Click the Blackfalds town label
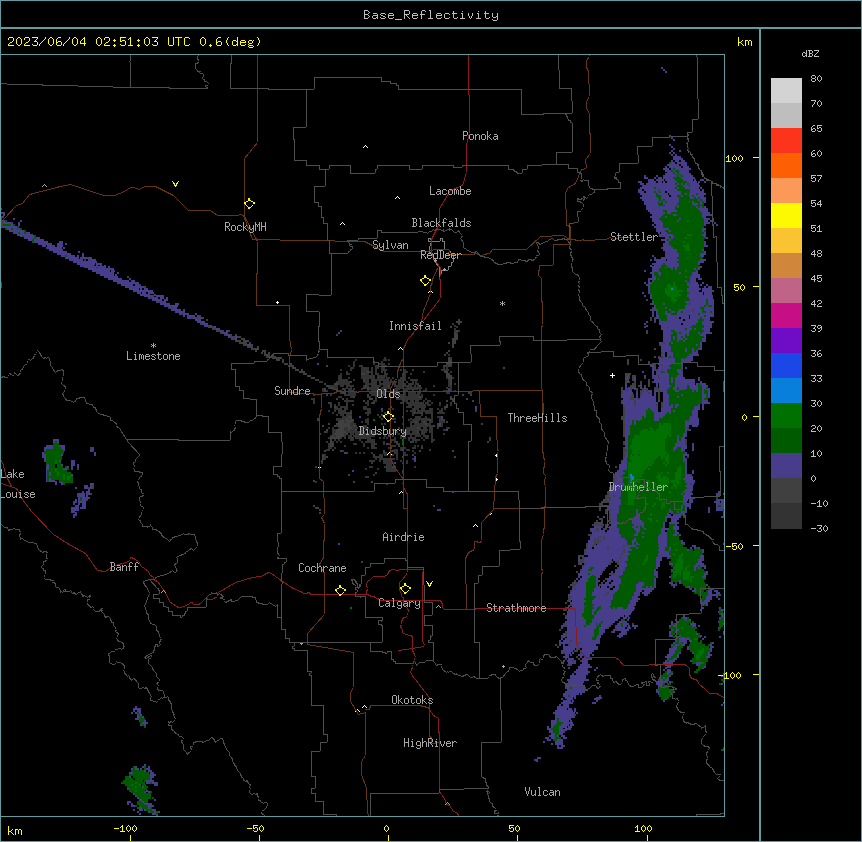Screen dimensions: 862x842 pos(441,223)
